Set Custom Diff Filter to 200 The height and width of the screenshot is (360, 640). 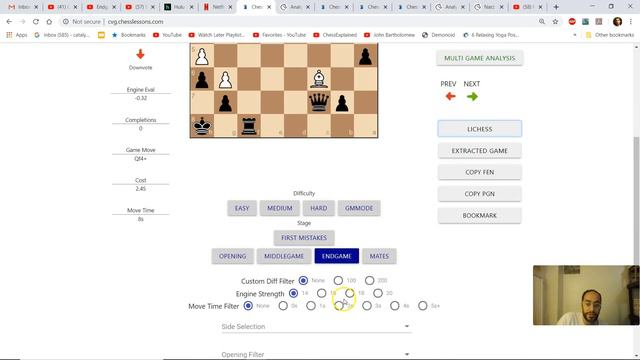369,280
